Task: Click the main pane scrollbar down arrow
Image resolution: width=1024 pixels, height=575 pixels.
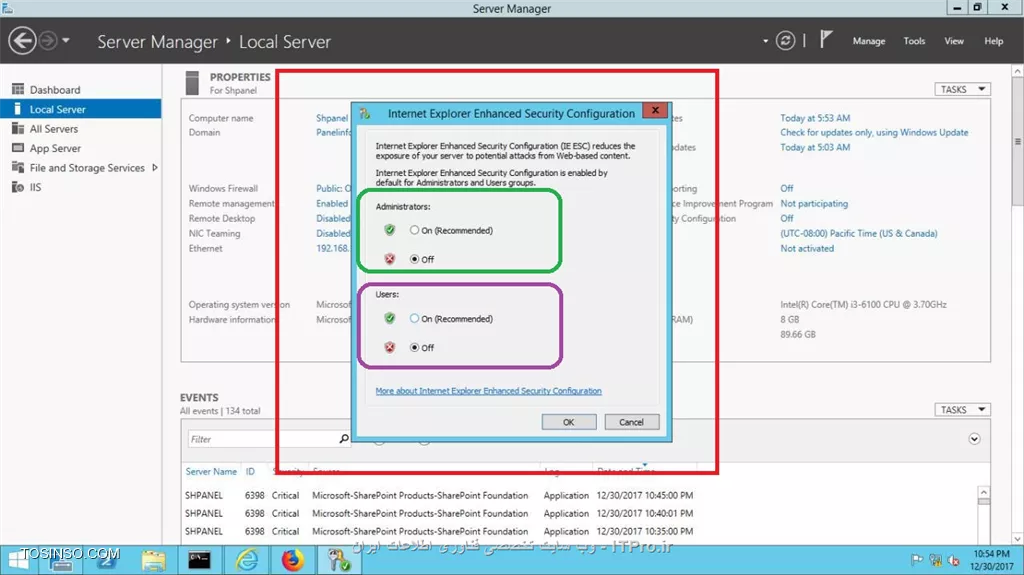Action: 1017,539
